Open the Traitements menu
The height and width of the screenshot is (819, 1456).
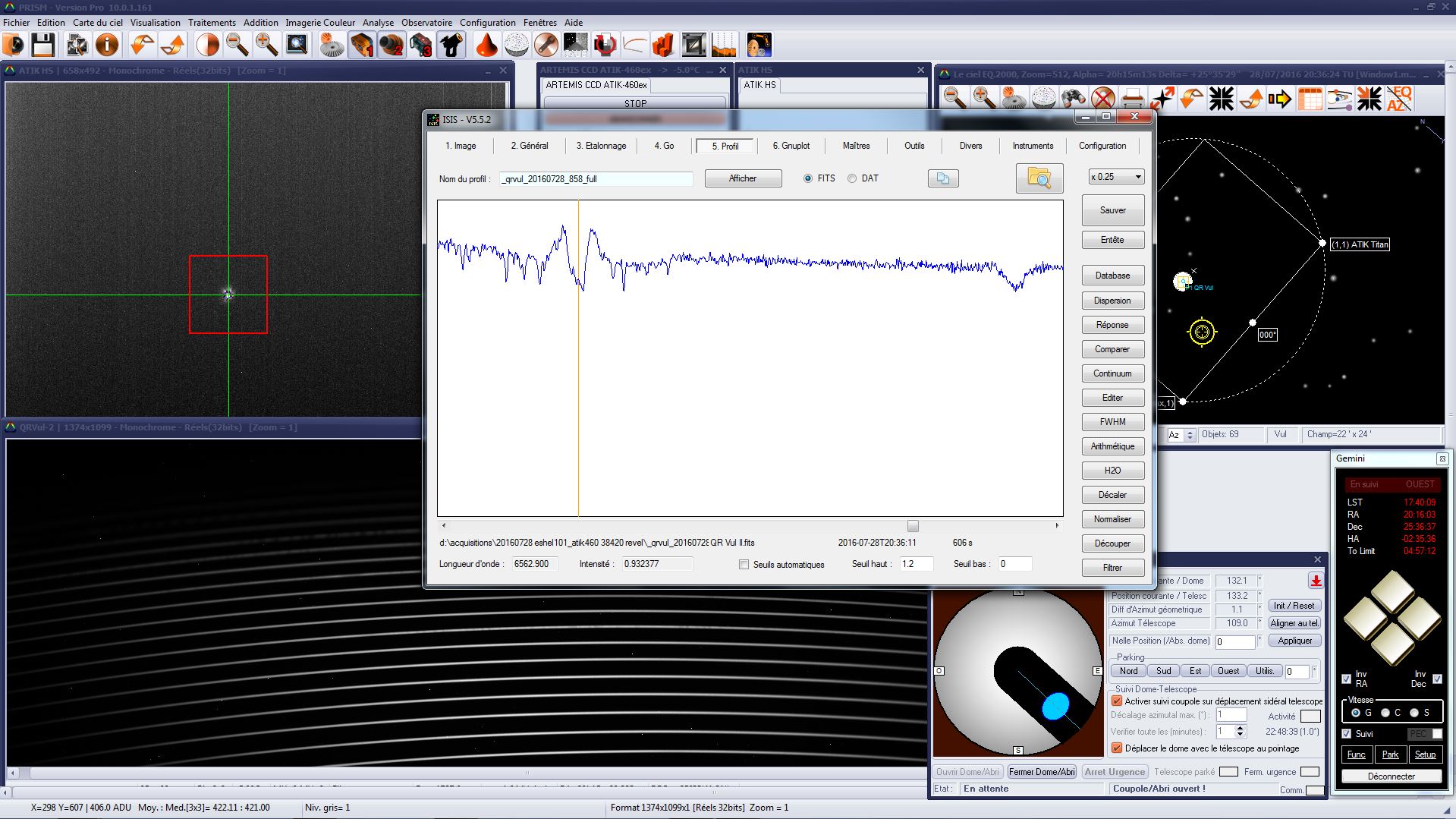pos(212,22)
